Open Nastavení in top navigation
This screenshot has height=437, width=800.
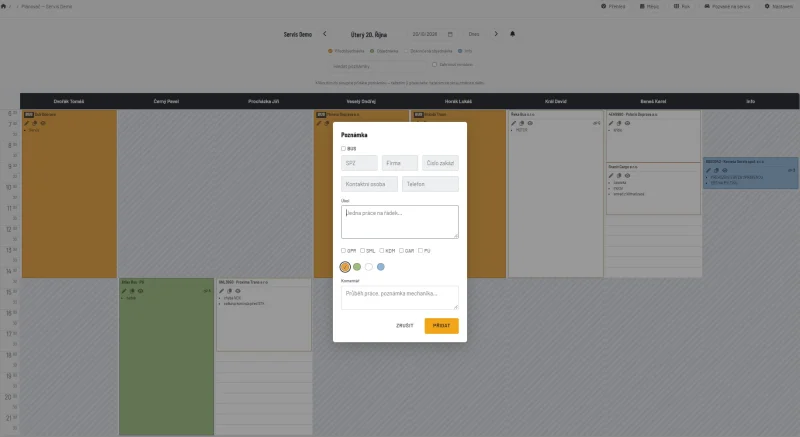point(779,6)
